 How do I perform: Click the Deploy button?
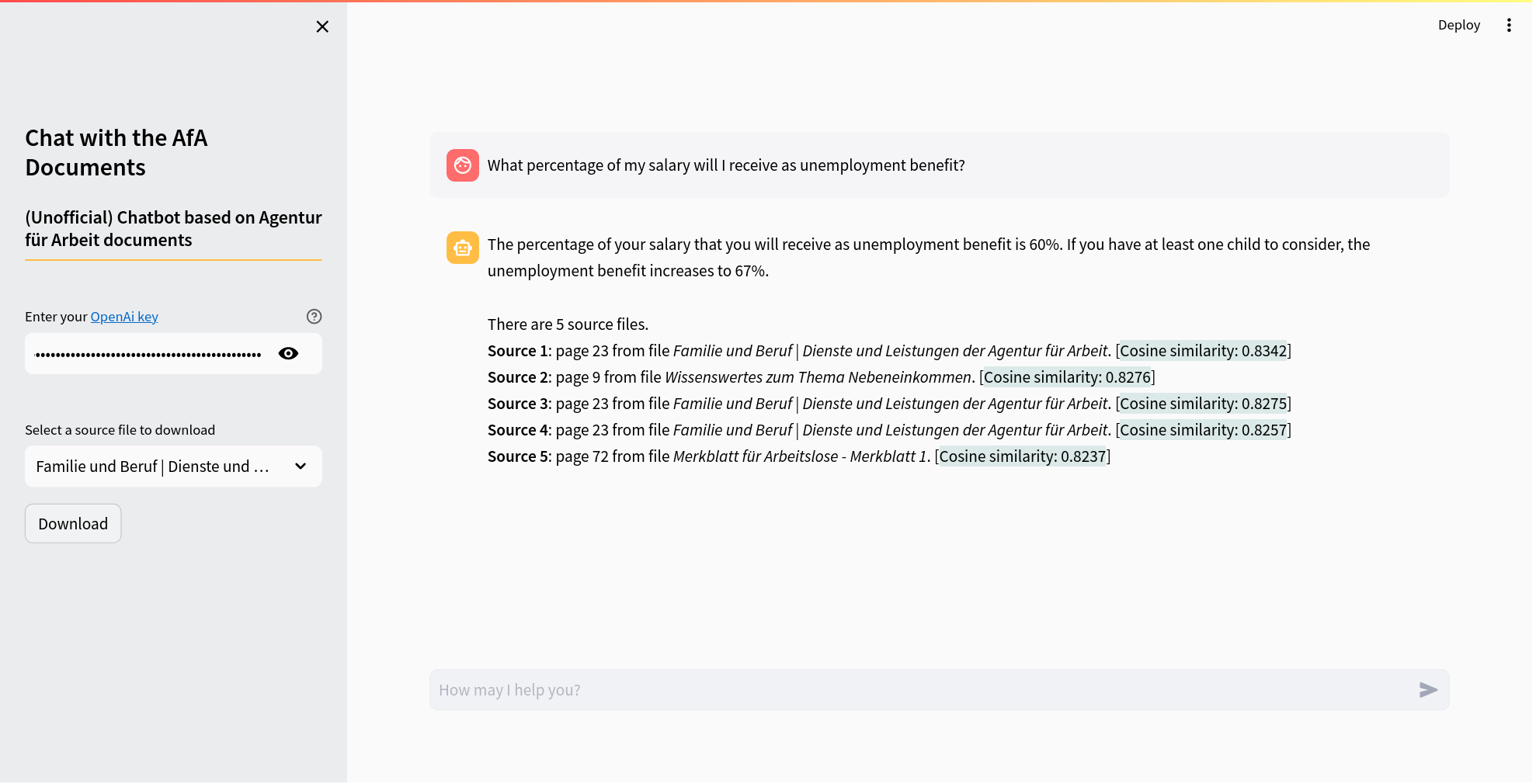point(1458,25)
